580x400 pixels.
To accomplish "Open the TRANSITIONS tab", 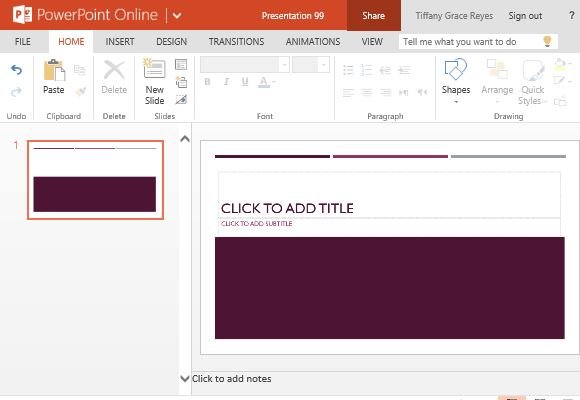I will [236, 42].
